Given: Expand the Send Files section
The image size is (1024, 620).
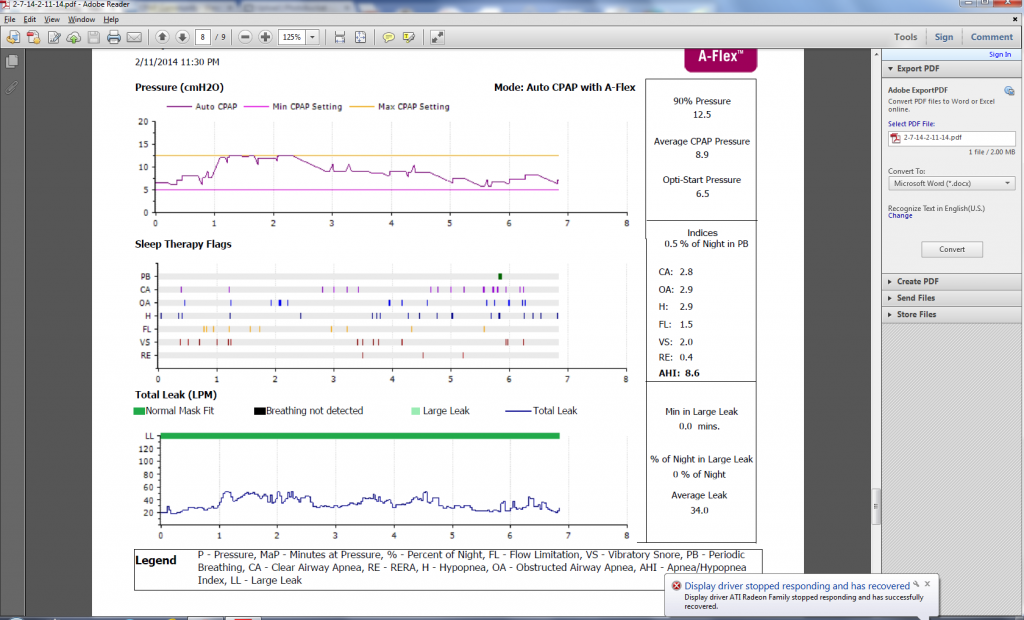Looking at the screenshot, I should tap(890, 298).
